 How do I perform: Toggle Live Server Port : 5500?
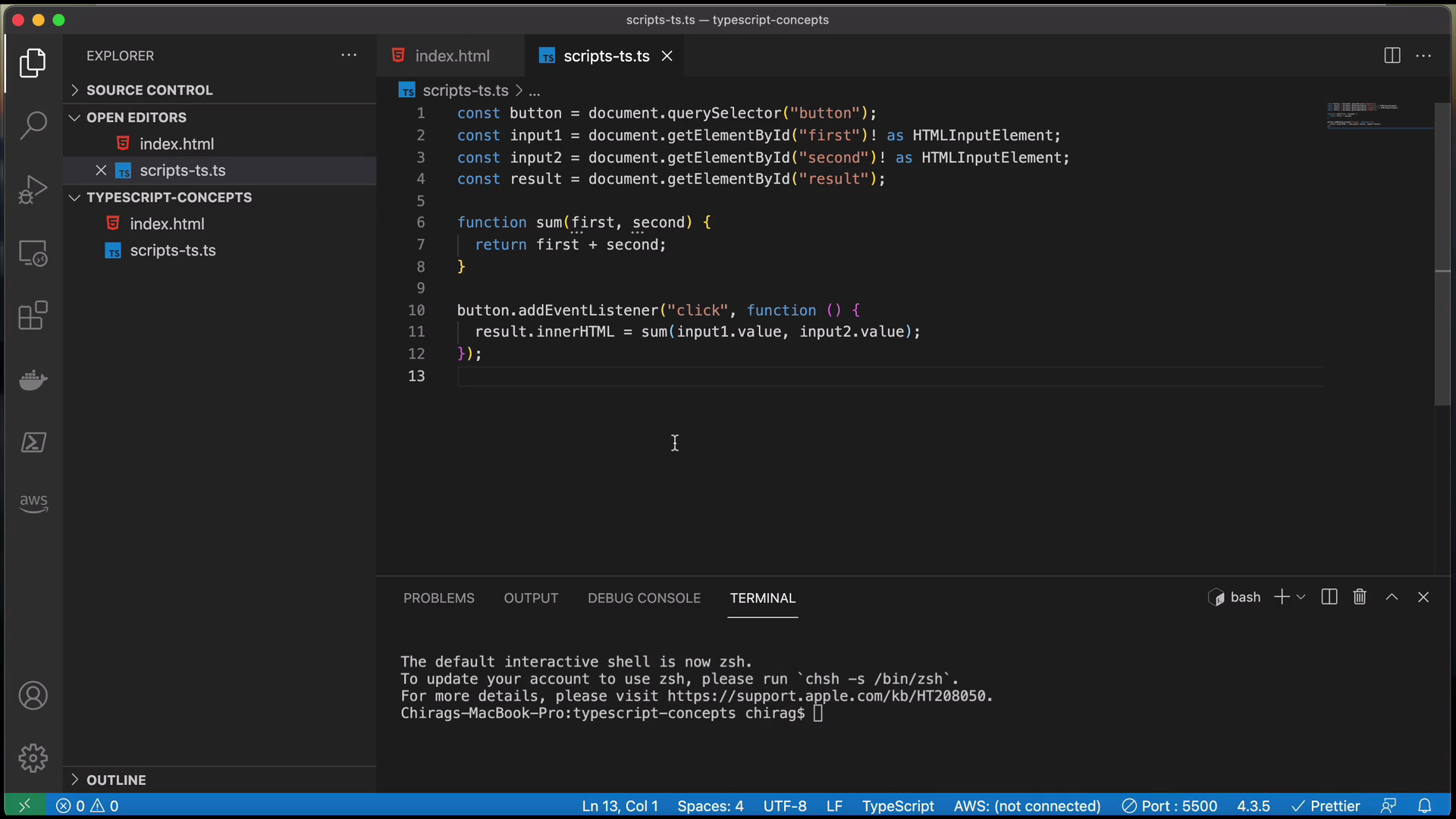1169,805
